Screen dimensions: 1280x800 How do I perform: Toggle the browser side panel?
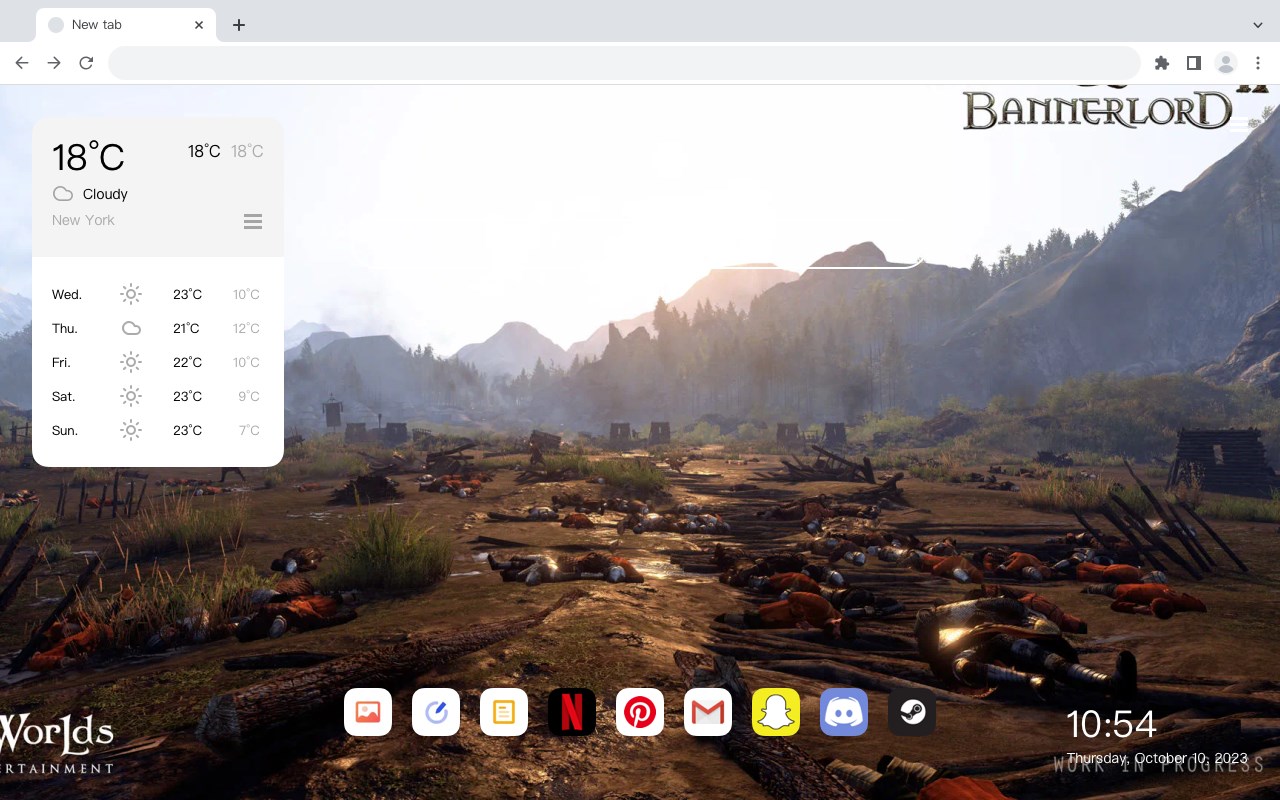click(x=1193, y=63)
